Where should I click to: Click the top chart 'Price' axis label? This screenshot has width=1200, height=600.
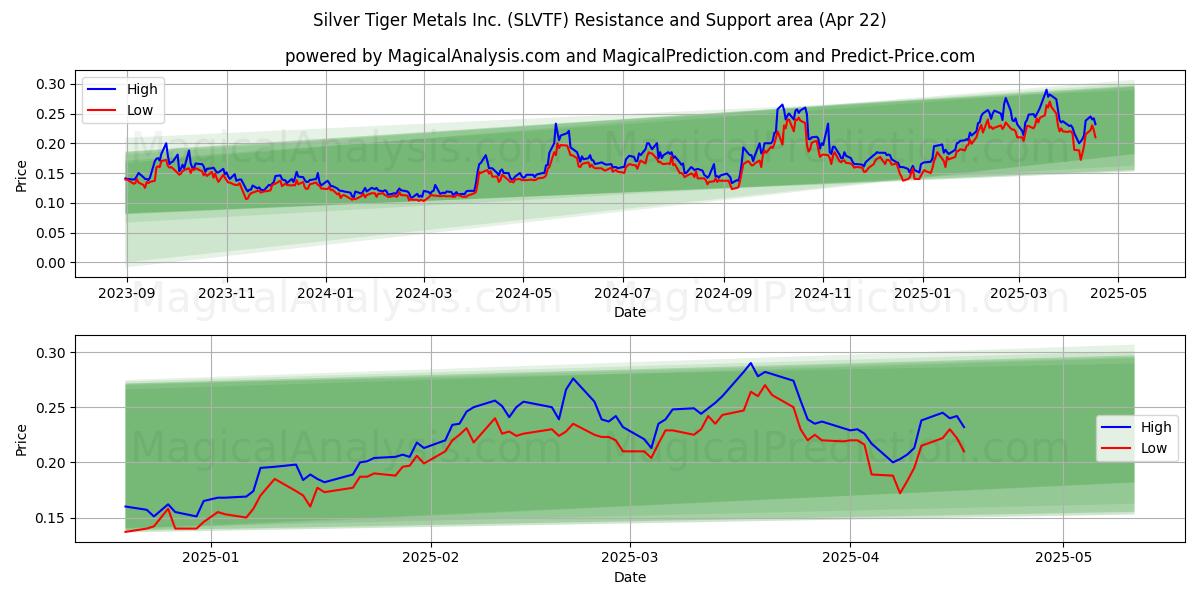click(x=22, y=175)
